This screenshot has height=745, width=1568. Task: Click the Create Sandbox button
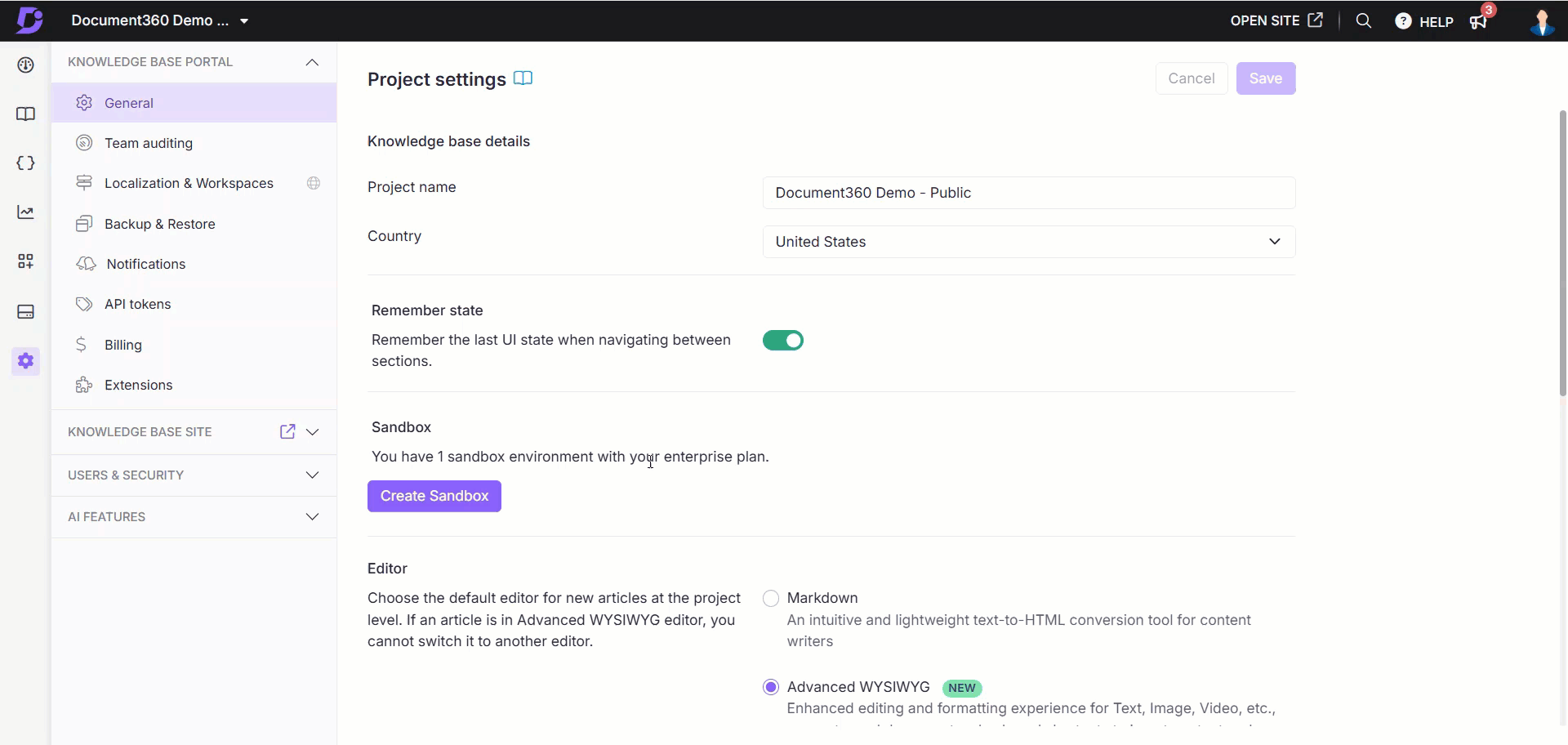pyautogui.click(x=434, y=496)
